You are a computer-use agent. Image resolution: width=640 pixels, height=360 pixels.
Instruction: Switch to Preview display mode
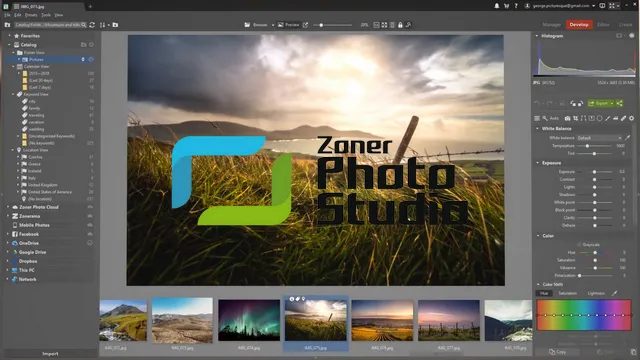pos(289,25)
